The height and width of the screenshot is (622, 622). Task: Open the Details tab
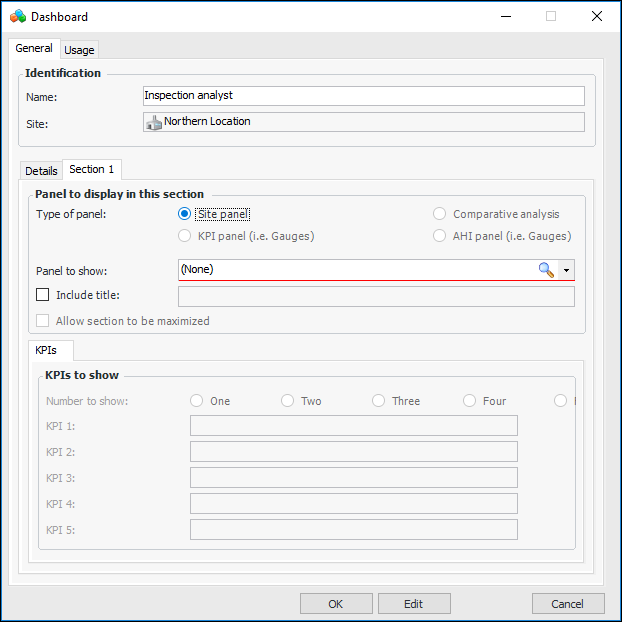click(x=41, y=171)
